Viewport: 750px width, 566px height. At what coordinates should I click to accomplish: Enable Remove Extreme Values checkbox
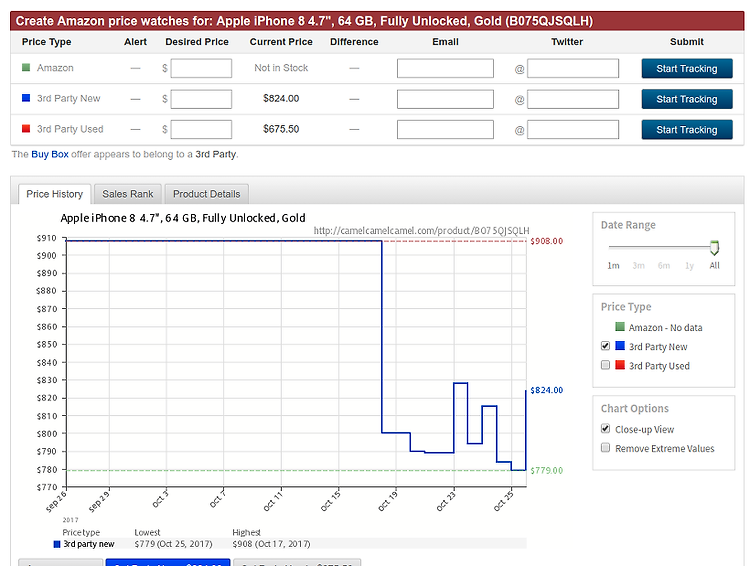pos(606,448)
